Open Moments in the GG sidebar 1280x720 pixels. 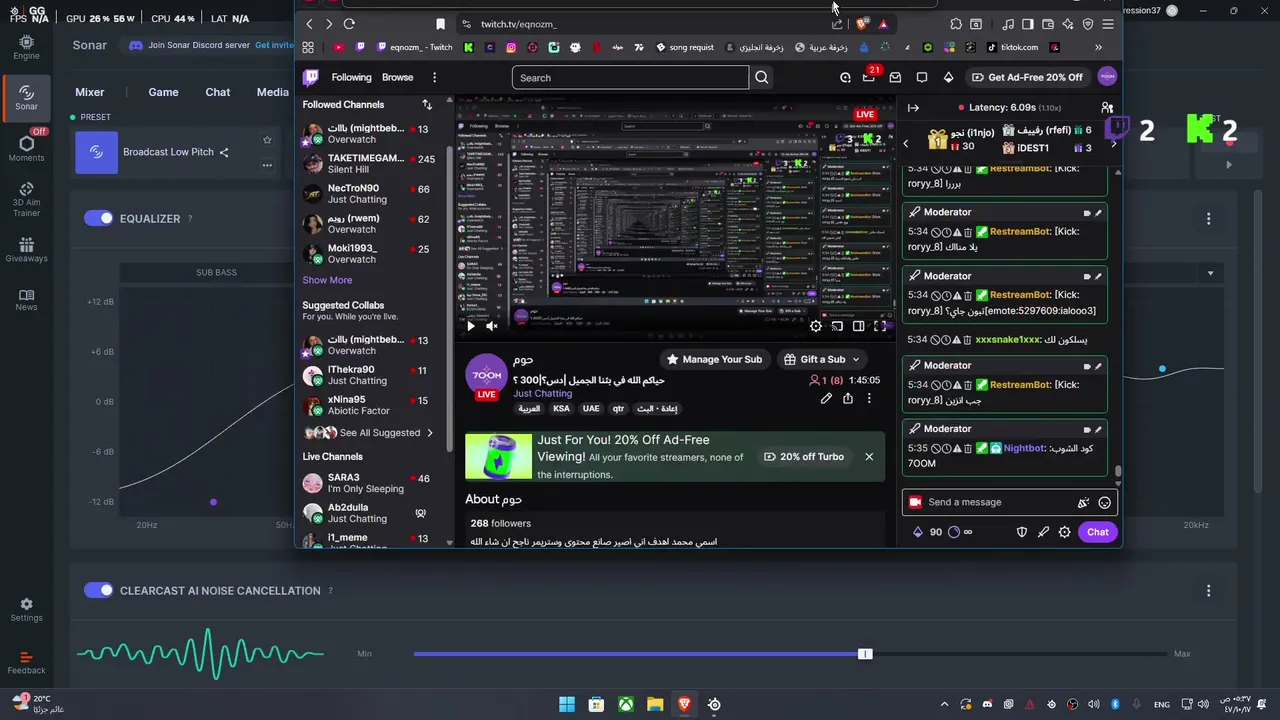(26, 147)
